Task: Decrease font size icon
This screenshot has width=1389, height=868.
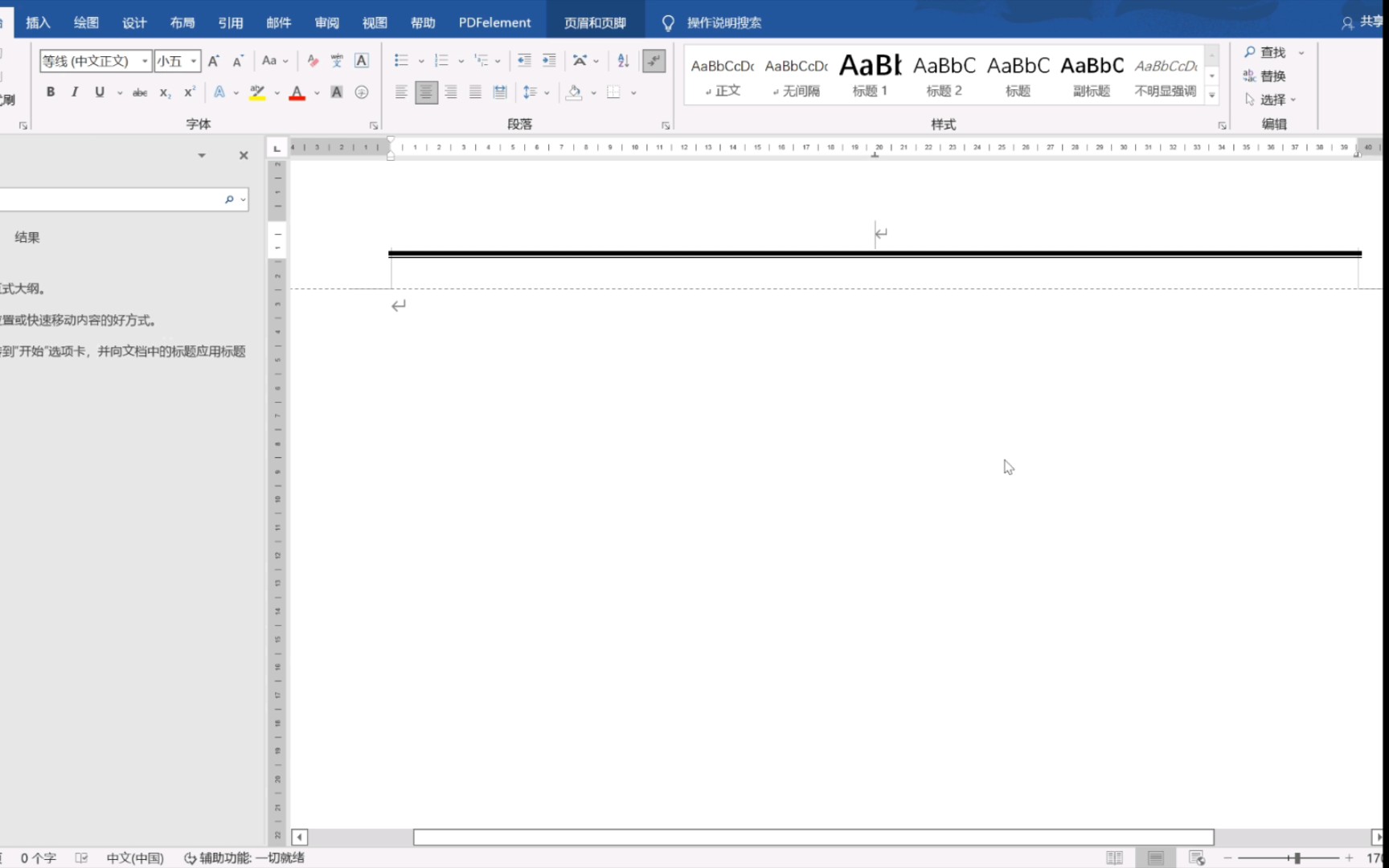Action: pos(238,61)
